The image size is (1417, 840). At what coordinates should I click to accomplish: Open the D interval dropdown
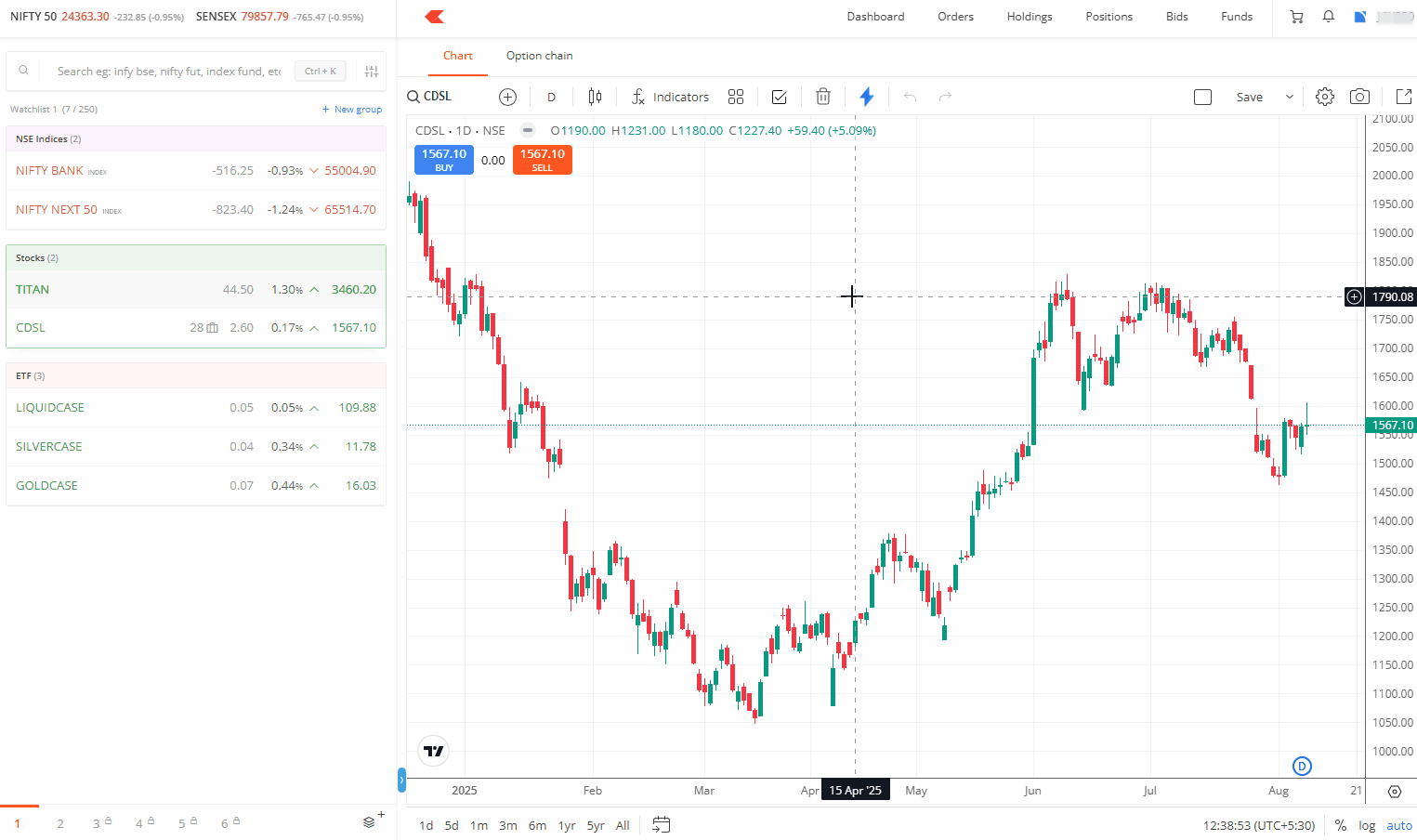click(x=551, y=97)
